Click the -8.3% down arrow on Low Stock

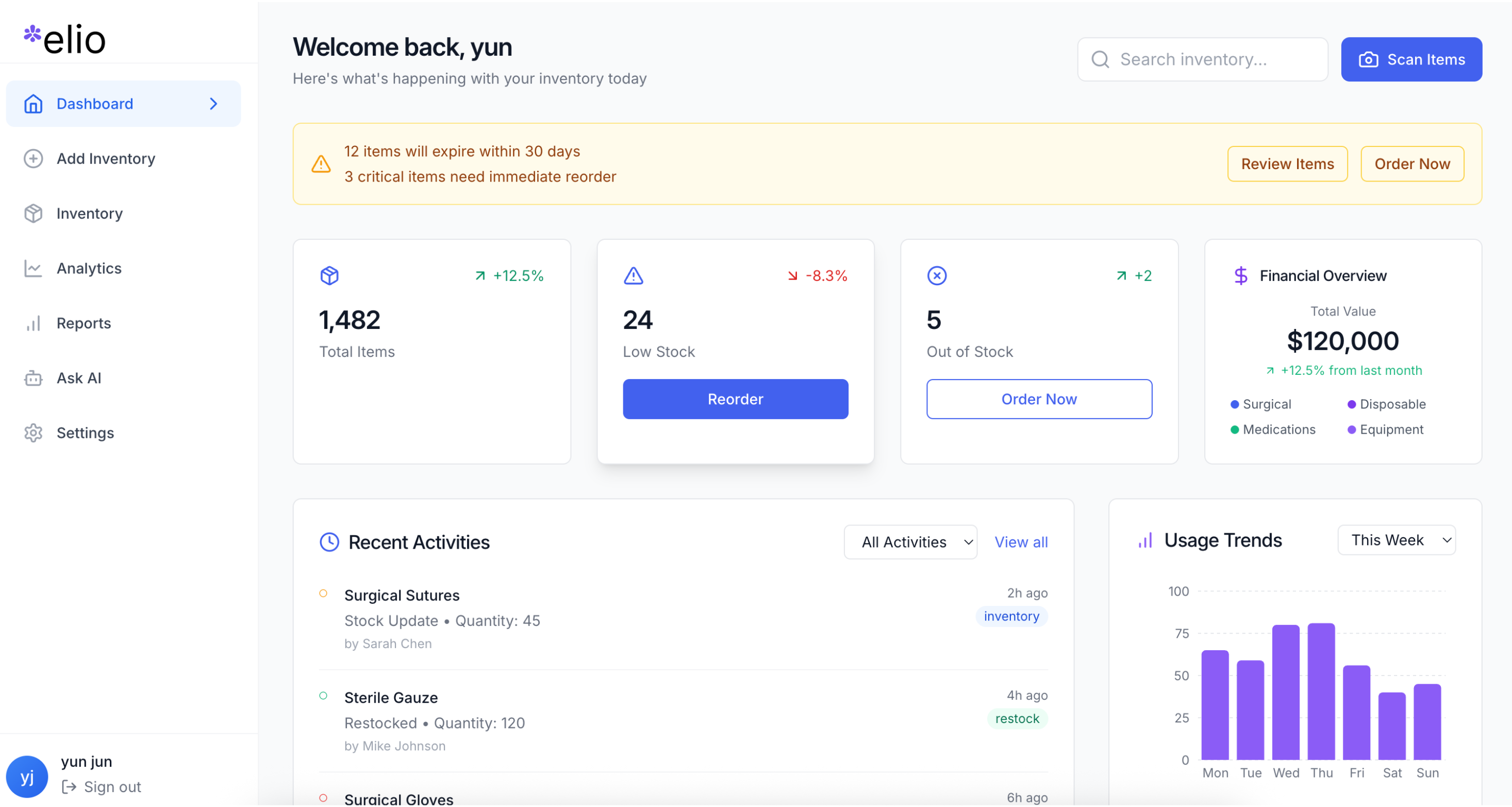(793, 276)
